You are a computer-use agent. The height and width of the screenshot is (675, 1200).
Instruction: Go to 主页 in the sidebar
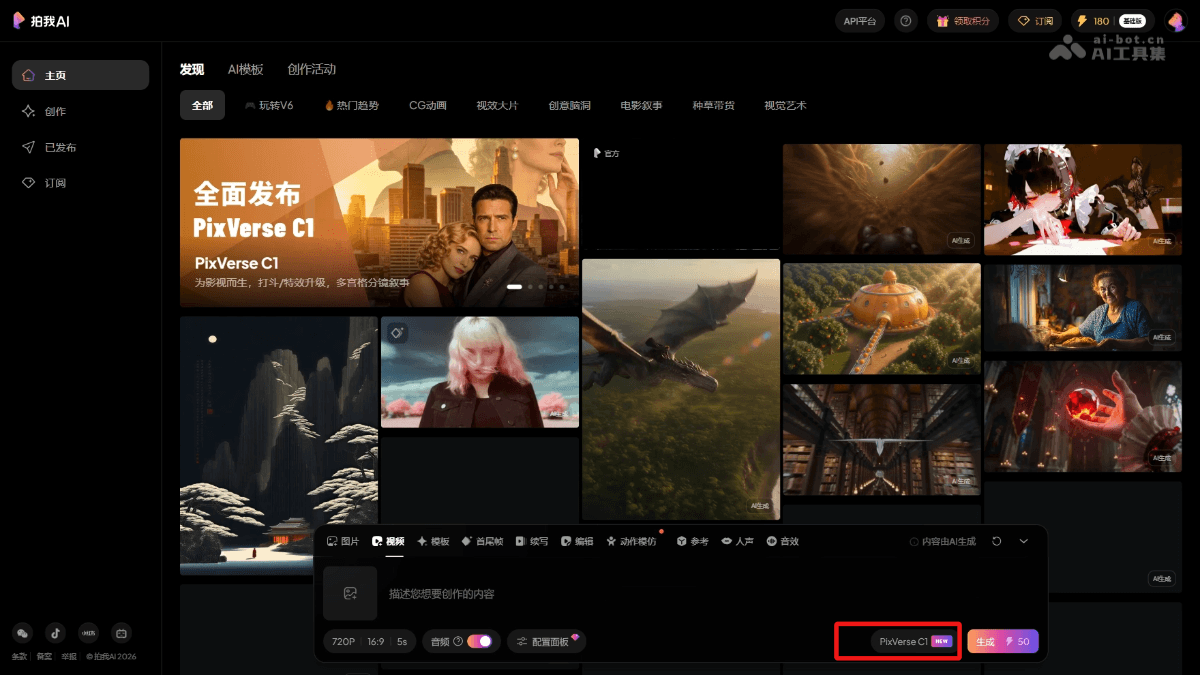(x=80, y=75)
